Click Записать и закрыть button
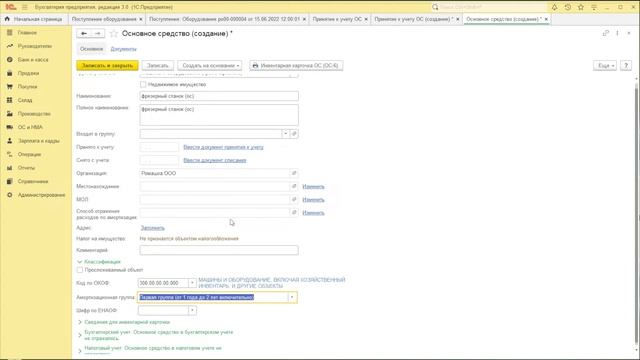The width and height of the screenshot is (640, 360). pyautogui.click(x=107, y=65)
